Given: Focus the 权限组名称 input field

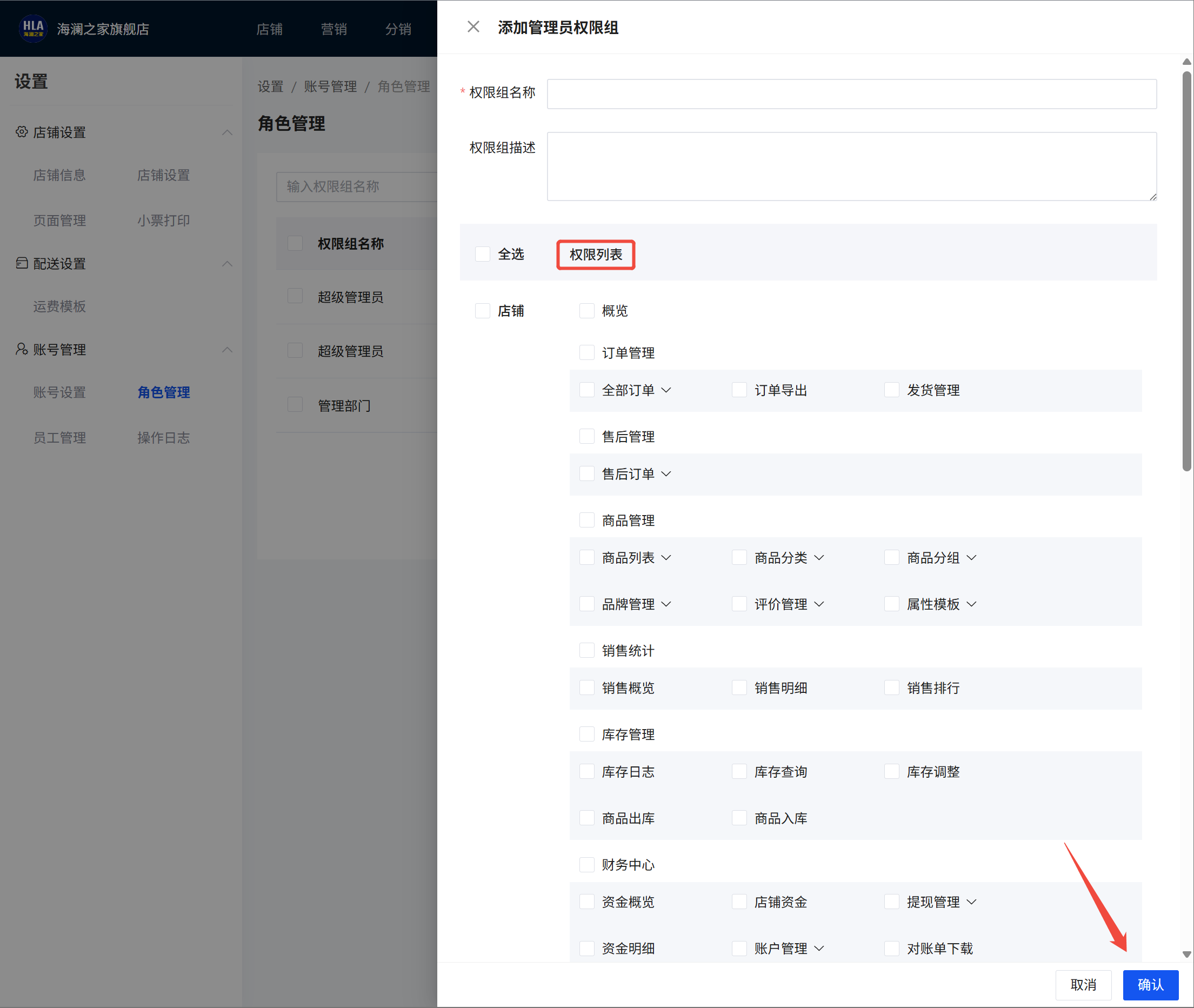Looking at the screenshot, I should pos(851,94).
